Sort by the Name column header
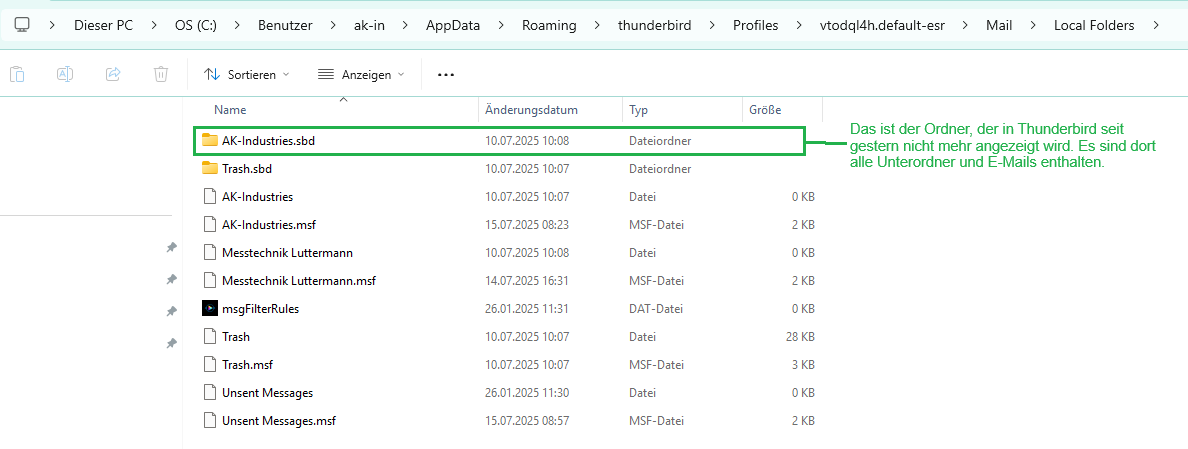 [230, 110]
